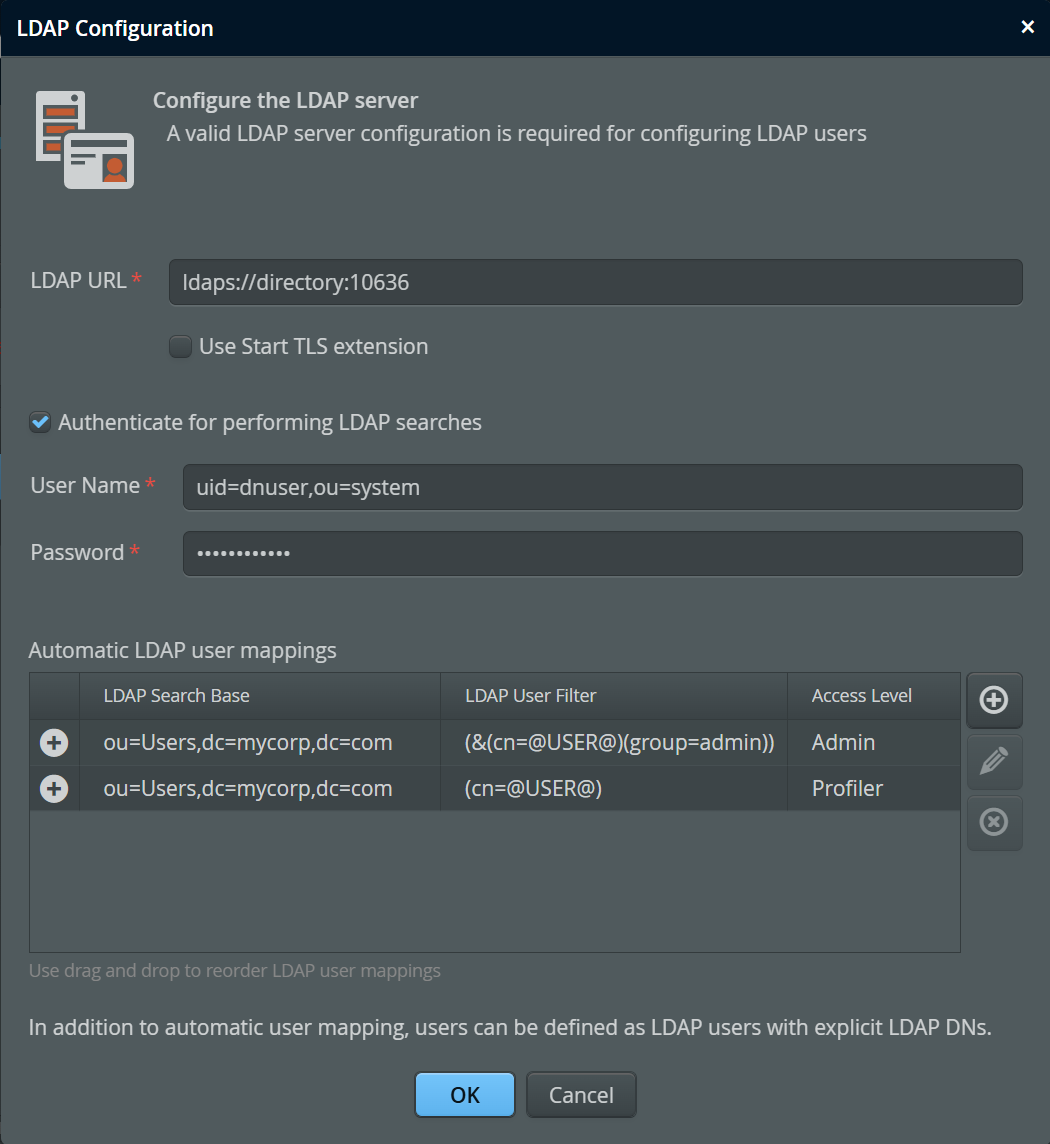Screen dimensions: 1050x1144
Task: Click the add mapping plus icon
Action: tap(994, 700)
